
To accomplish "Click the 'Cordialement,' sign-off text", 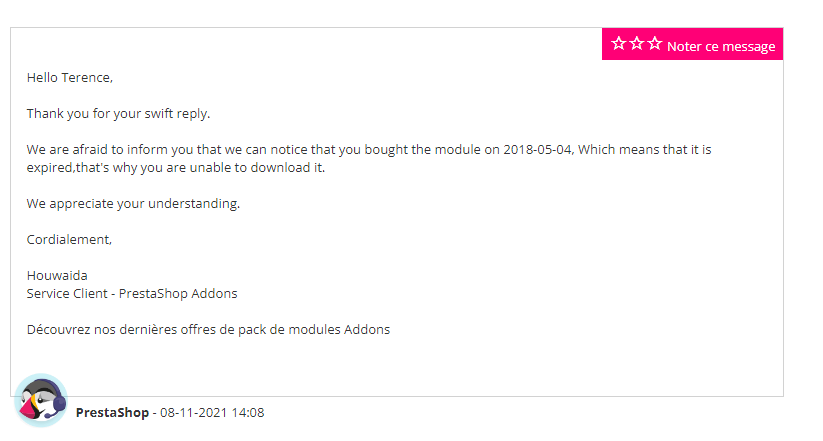I will pos(69,239).
